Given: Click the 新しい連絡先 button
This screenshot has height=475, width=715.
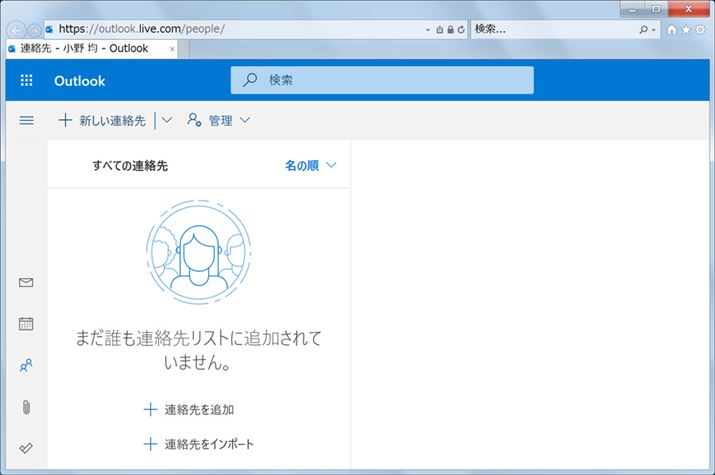Looking at the screenshot, I should pos(102,121).
